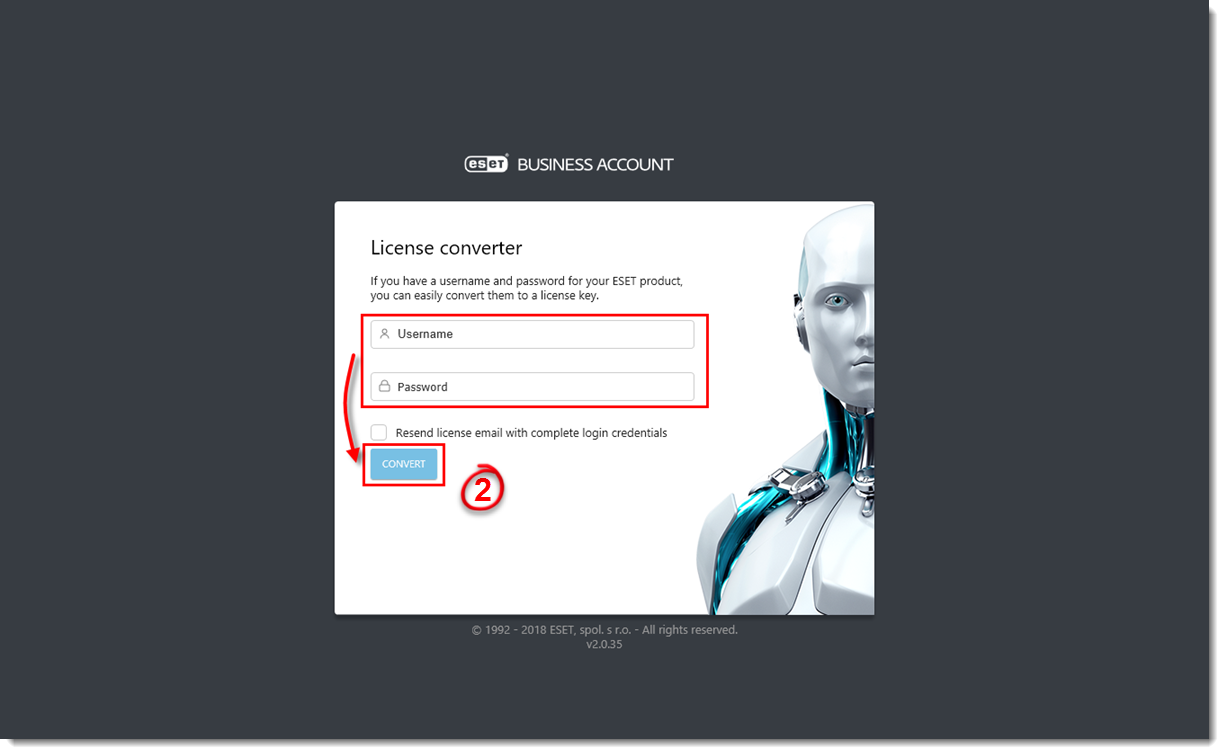Viewport: 1224px width, 754px height.
Task: Click the user silhouette icon in Username
Action: click(384, 334)
